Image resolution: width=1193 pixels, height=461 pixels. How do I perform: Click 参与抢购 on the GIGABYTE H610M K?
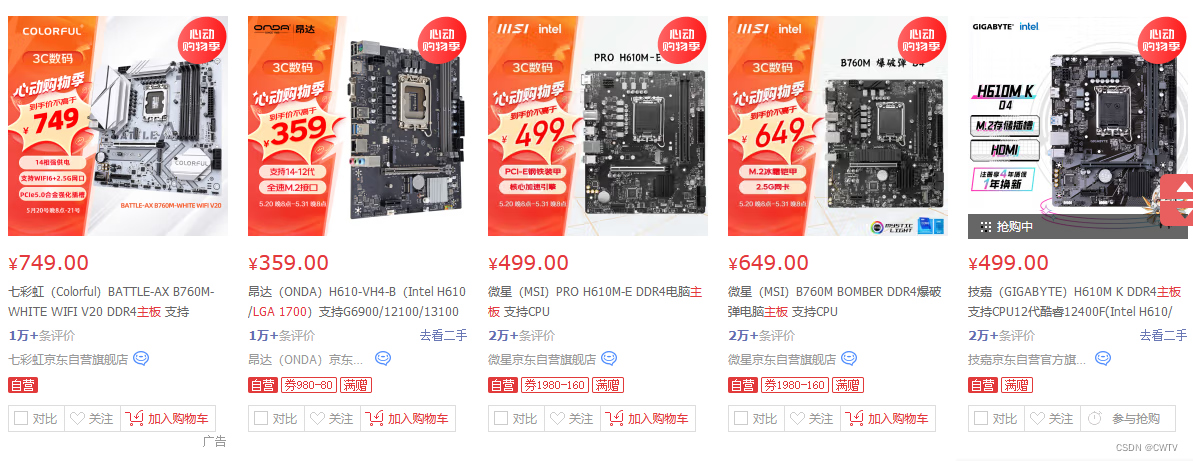1128,418
